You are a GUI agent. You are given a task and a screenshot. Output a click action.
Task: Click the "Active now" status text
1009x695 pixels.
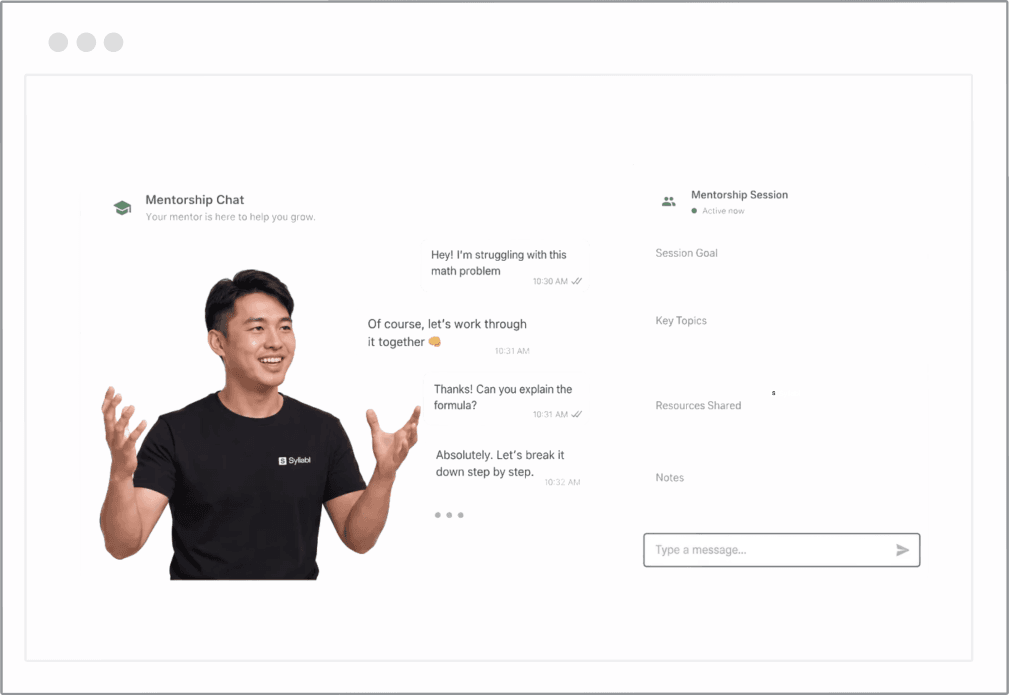tap(723, 211)
